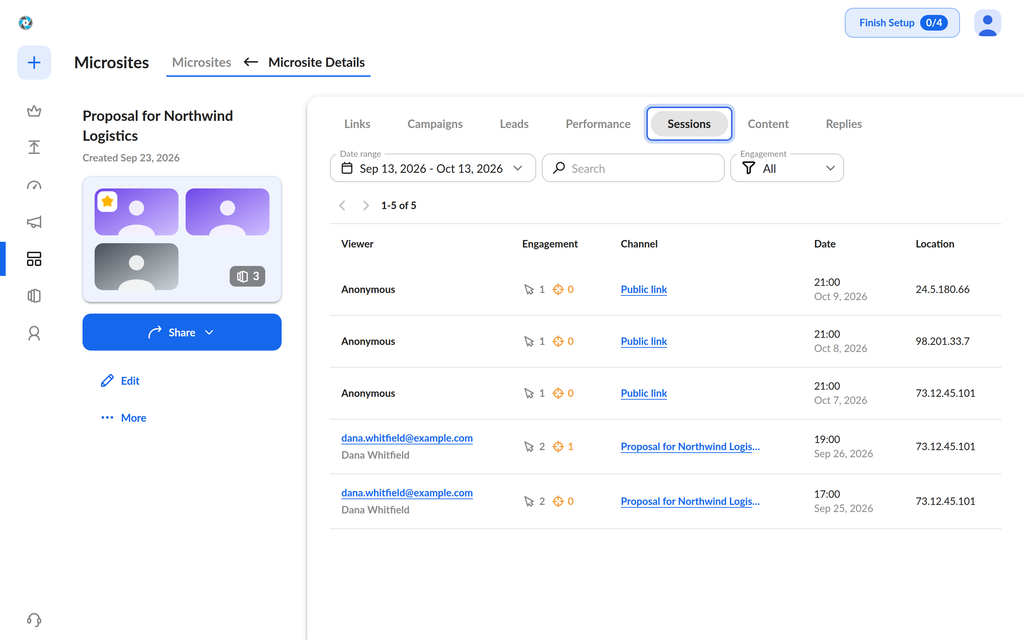This screenshot has height=640, width=1024.
Task: Click the 3-pages count badge
Action: tap(248, 276)
